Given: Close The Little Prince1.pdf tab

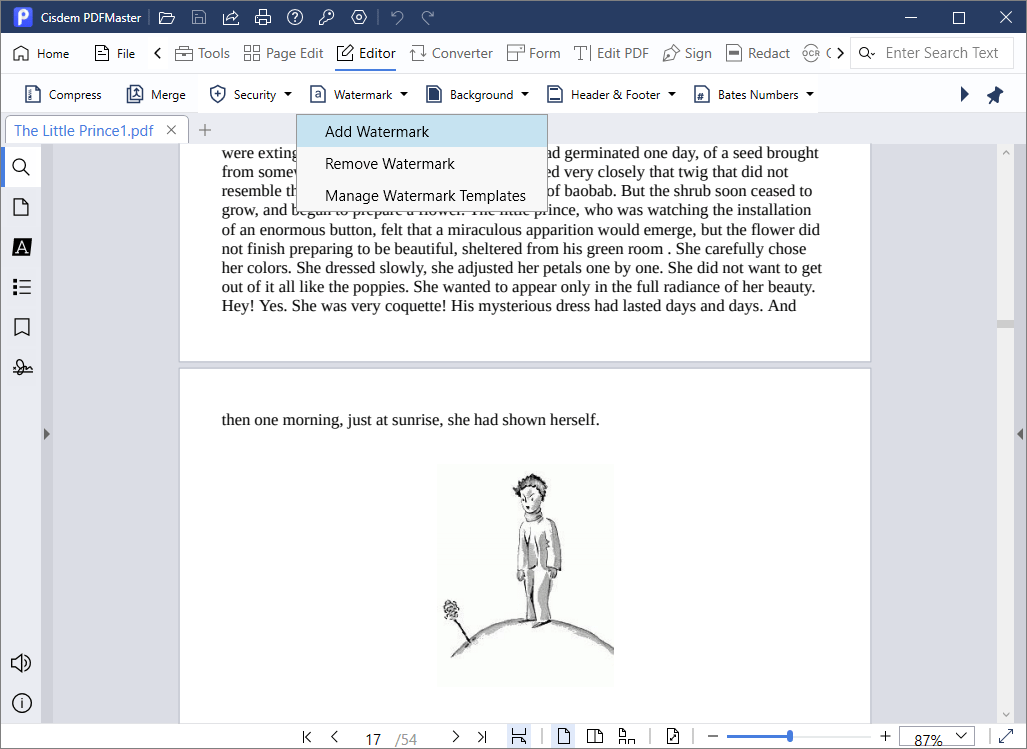Looking at the screenshot, I should tap(172, 130).
